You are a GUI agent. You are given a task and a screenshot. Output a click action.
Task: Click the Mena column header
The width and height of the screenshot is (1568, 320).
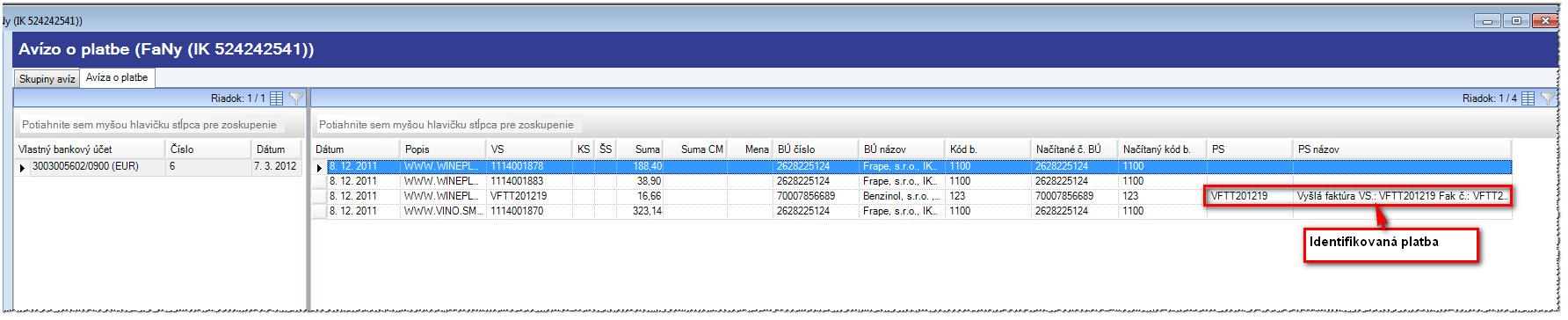click(x=751, y=149)
